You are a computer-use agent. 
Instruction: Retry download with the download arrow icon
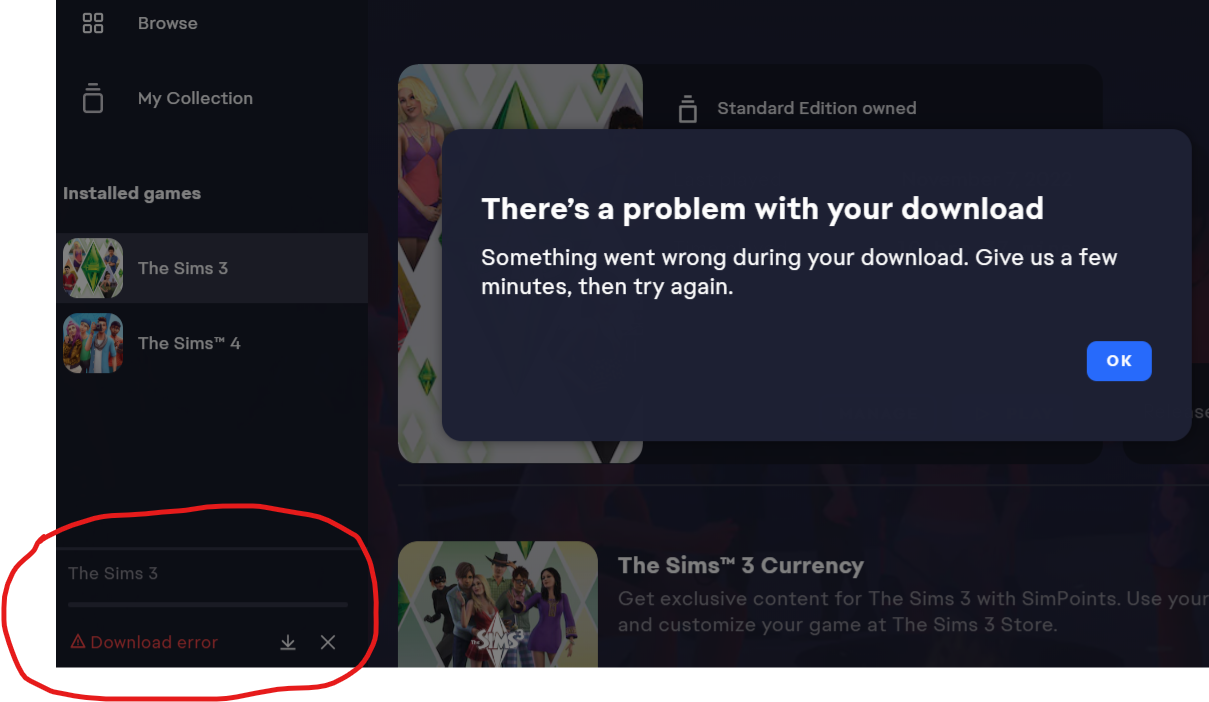point(288,642)
